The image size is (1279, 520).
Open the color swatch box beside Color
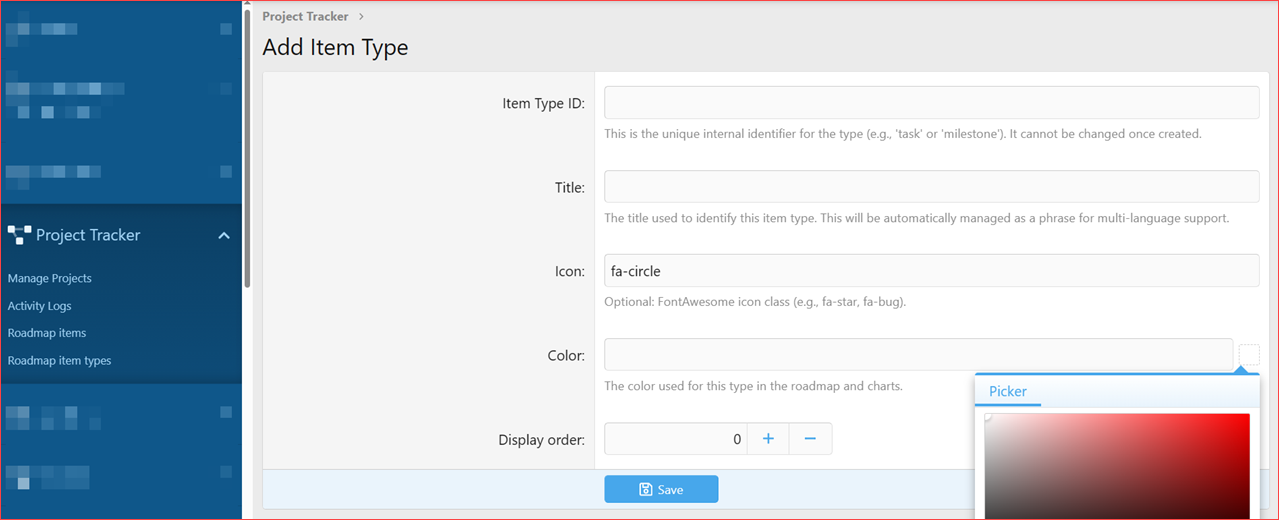[1249, 355]
